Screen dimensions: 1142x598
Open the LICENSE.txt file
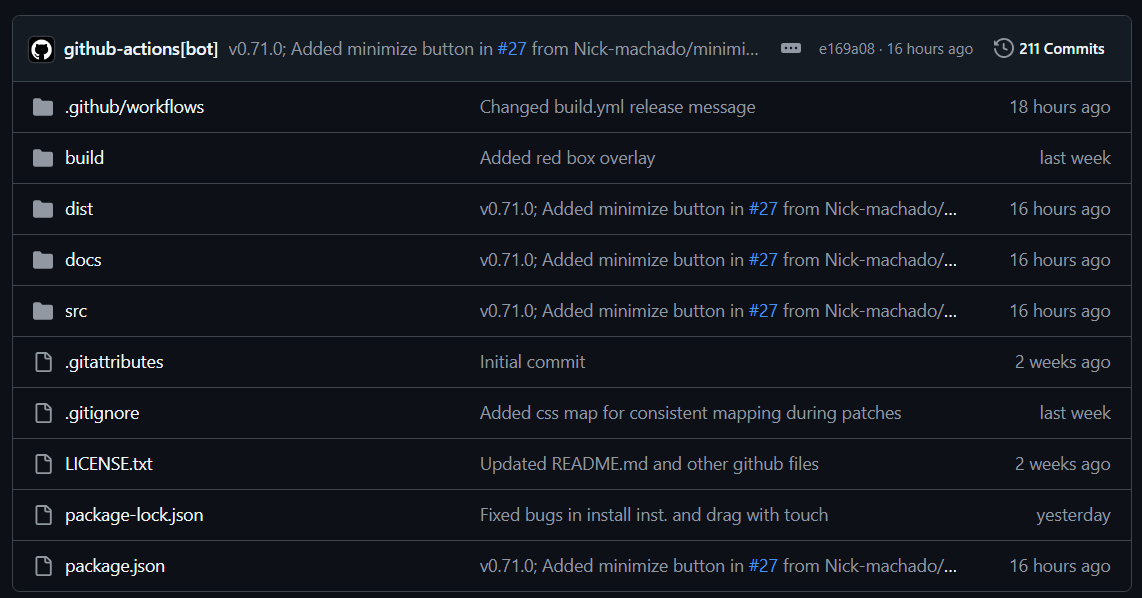tap(109, 464)
